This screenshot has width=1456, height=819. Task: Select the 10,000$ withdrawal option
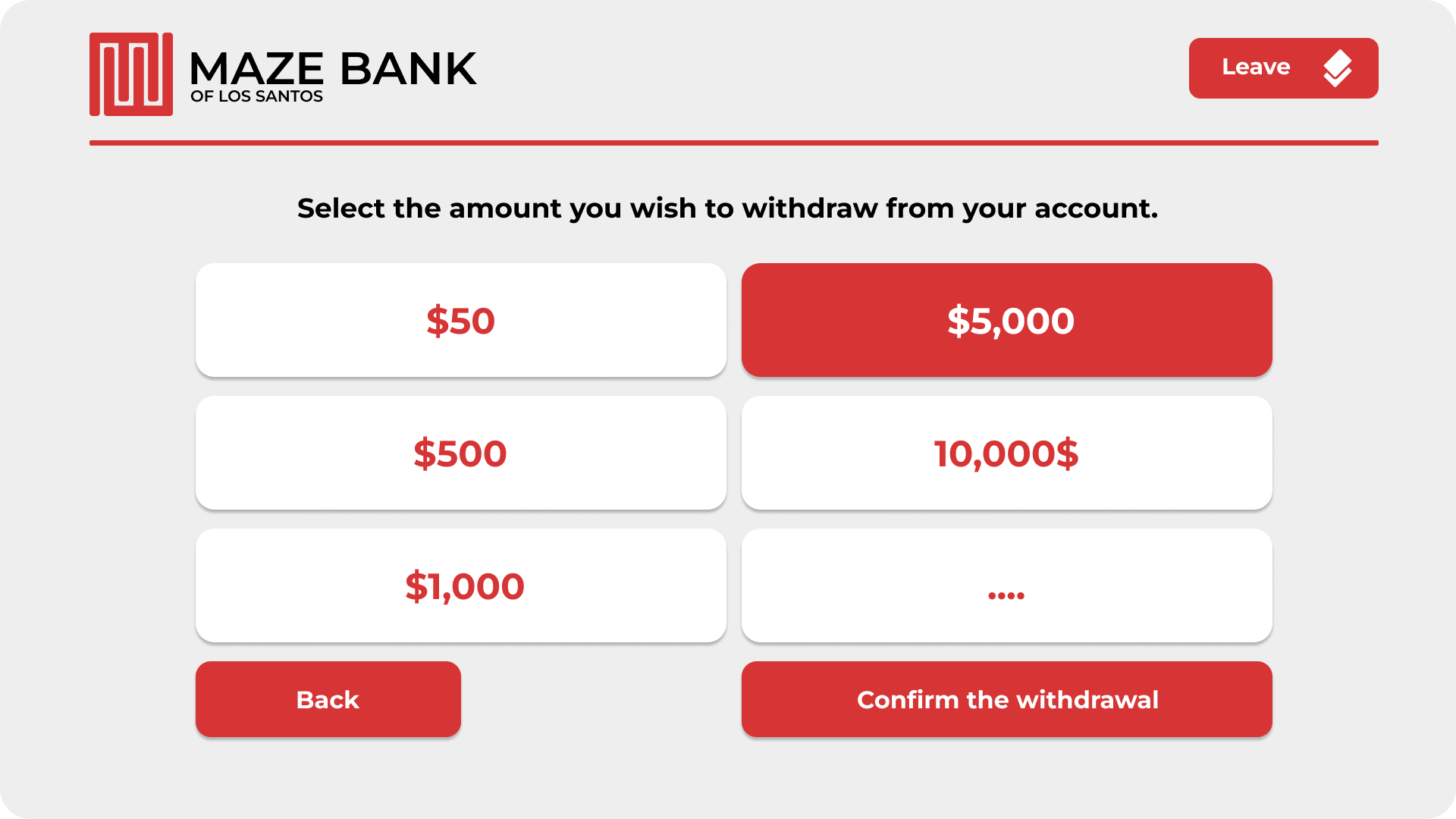click(x=1006, y=453)
